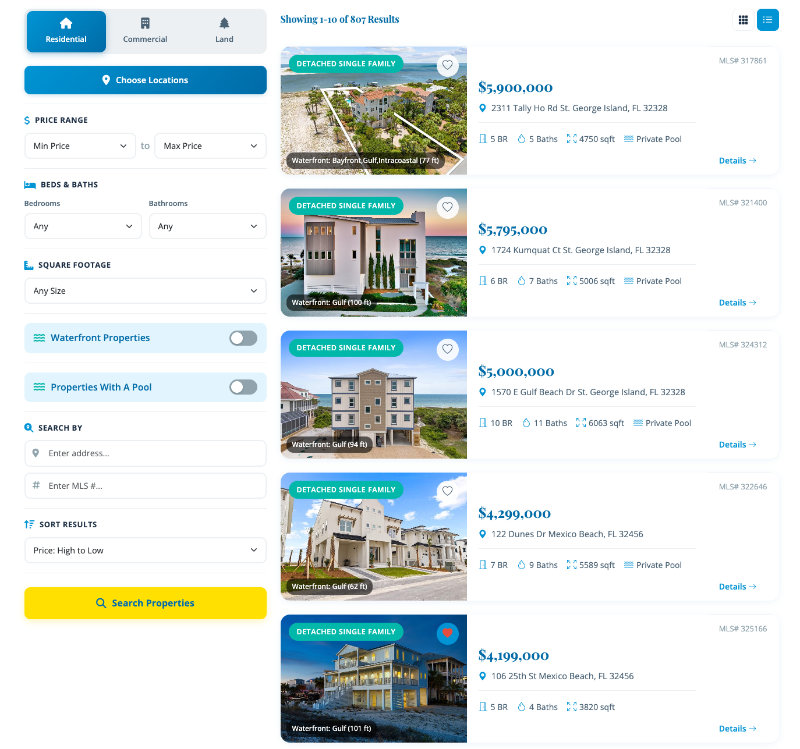This screenshot has width=800, height=749.
Task: Heart the $5,000,000 E Gulf Beach listing
Action: pos(448,349)
